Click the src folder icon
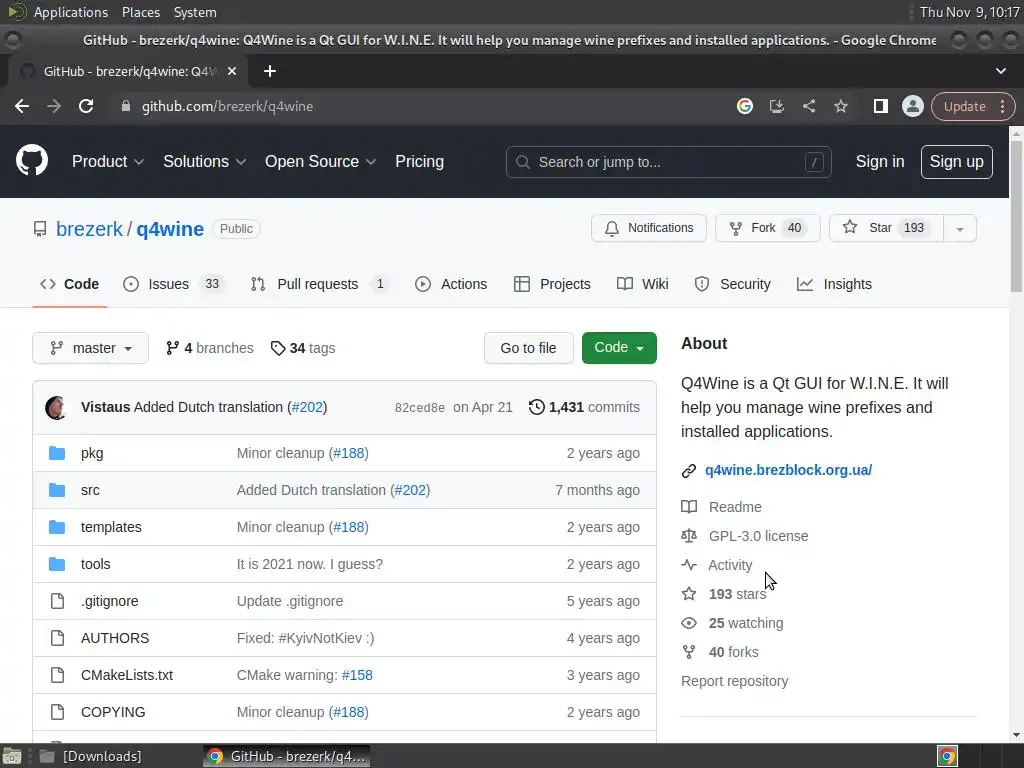Screen dimensions: 1024x768 coord(57,490)
